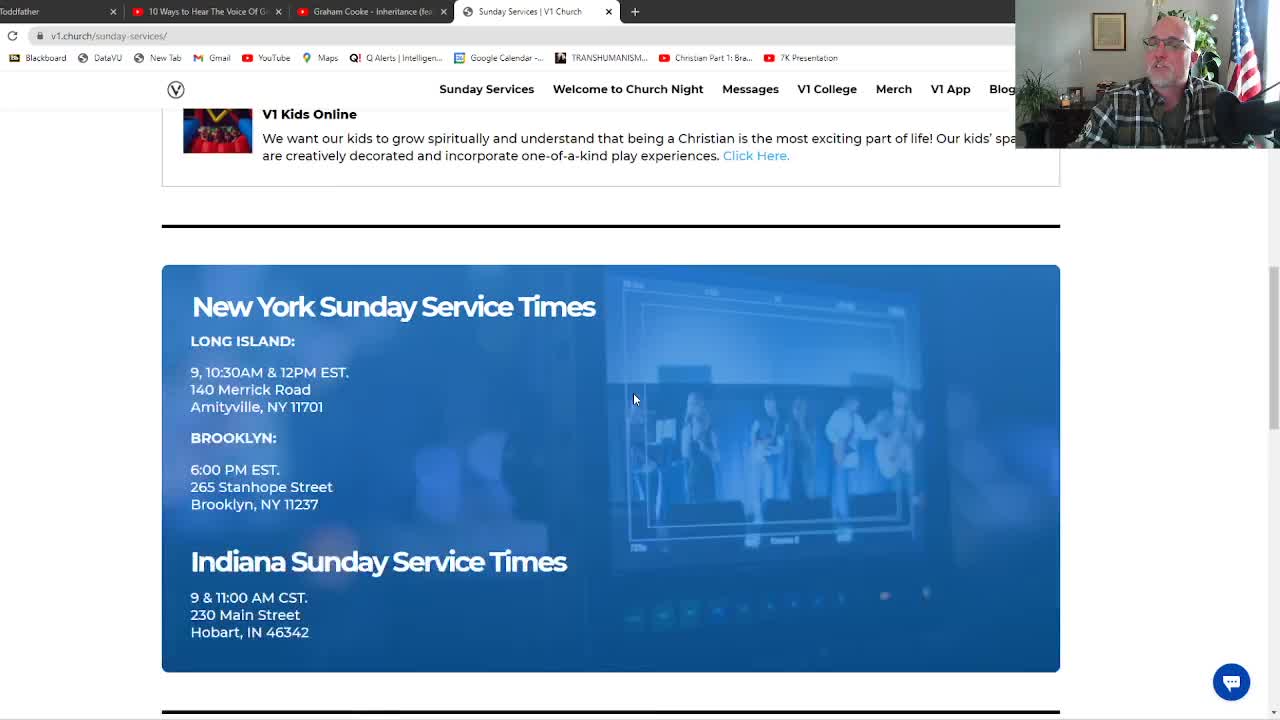Open the Maps bookmark
The width and height of the screenshot is (1280, 720).
320,58
